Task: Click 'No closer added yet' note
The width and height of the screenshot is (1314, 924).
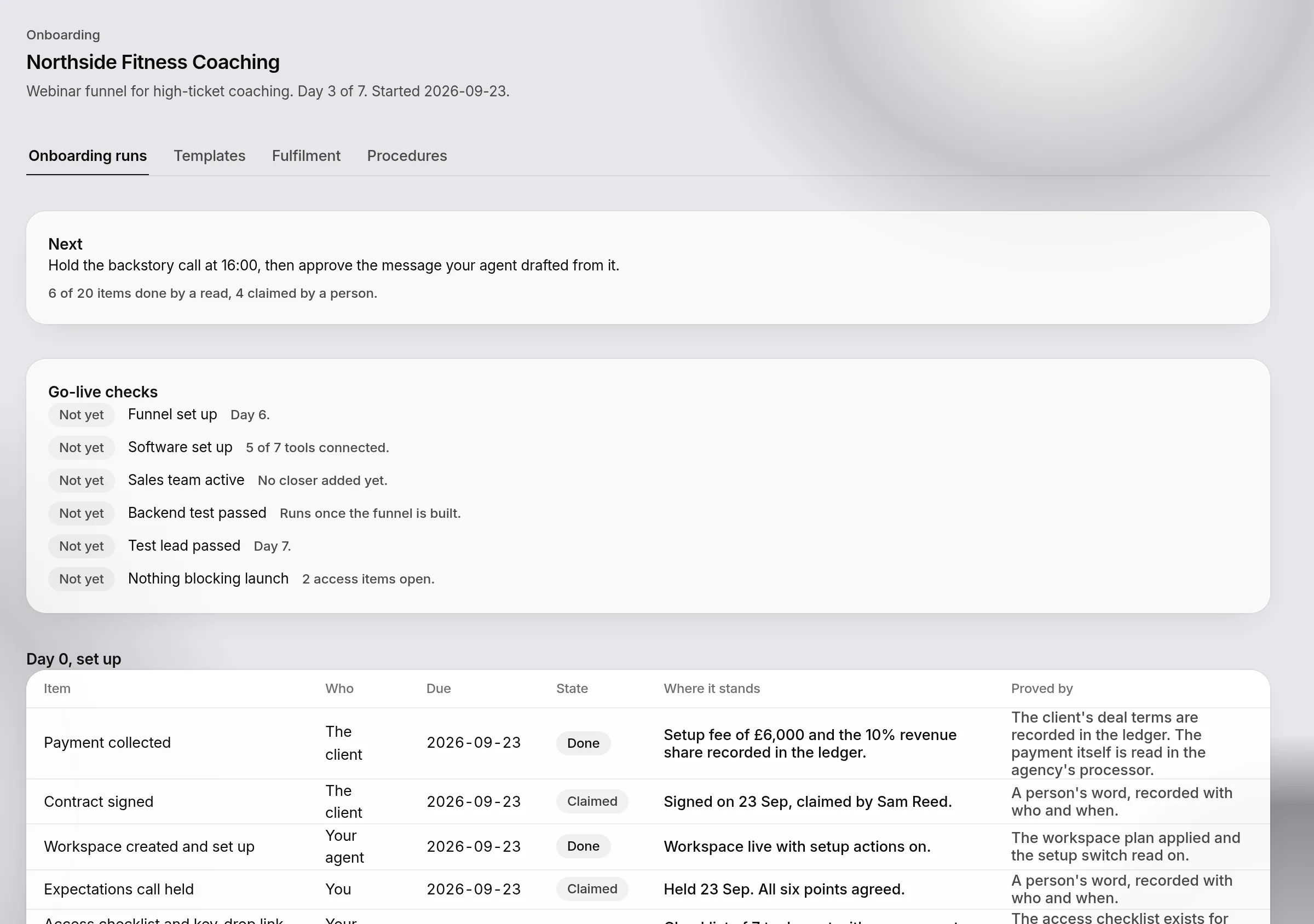Action: (x=323, y=481)
